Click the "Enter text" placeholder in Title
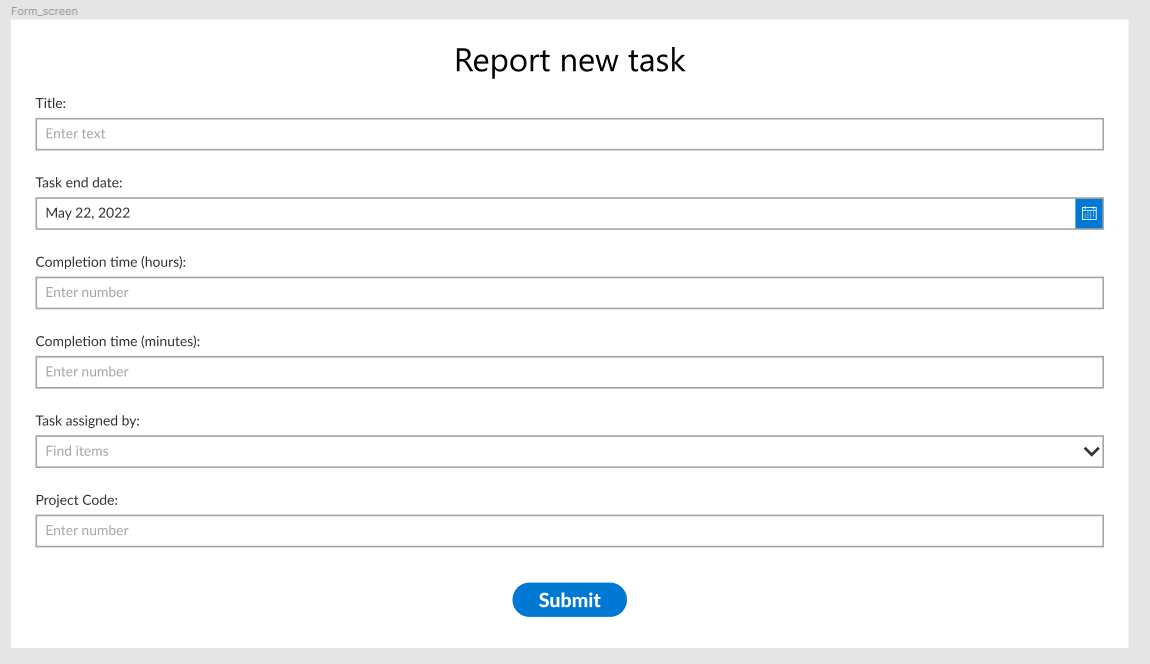The height and width of the screenshot is (664, 1150). [x=76, y=134]
